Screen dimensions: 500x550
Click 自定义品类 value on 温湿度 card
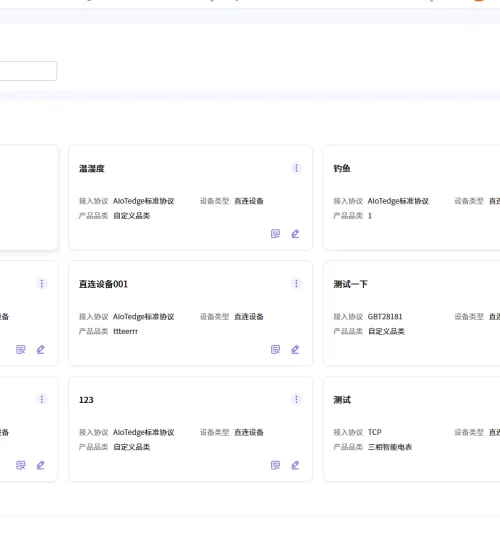[x=132, y=216]
